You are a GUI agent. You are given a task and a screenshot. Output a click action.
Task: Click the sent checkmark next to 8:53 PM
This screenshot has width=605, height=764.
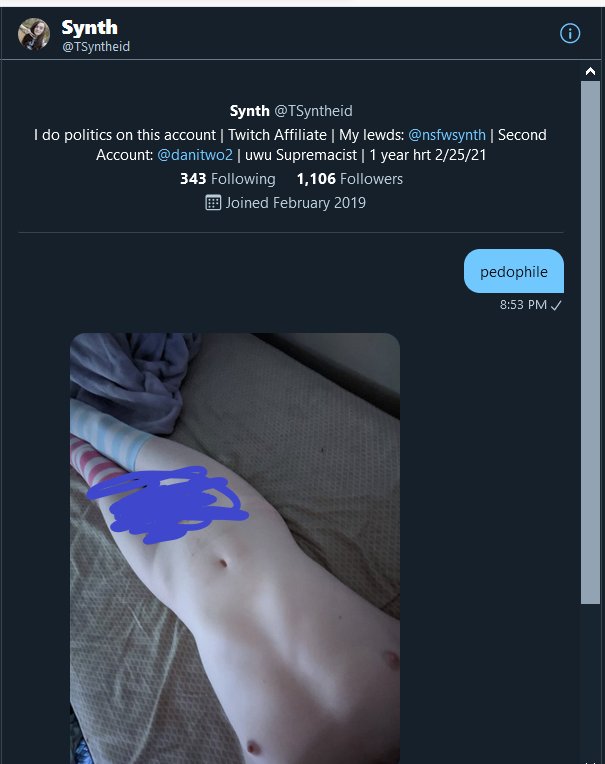[556, 306]
